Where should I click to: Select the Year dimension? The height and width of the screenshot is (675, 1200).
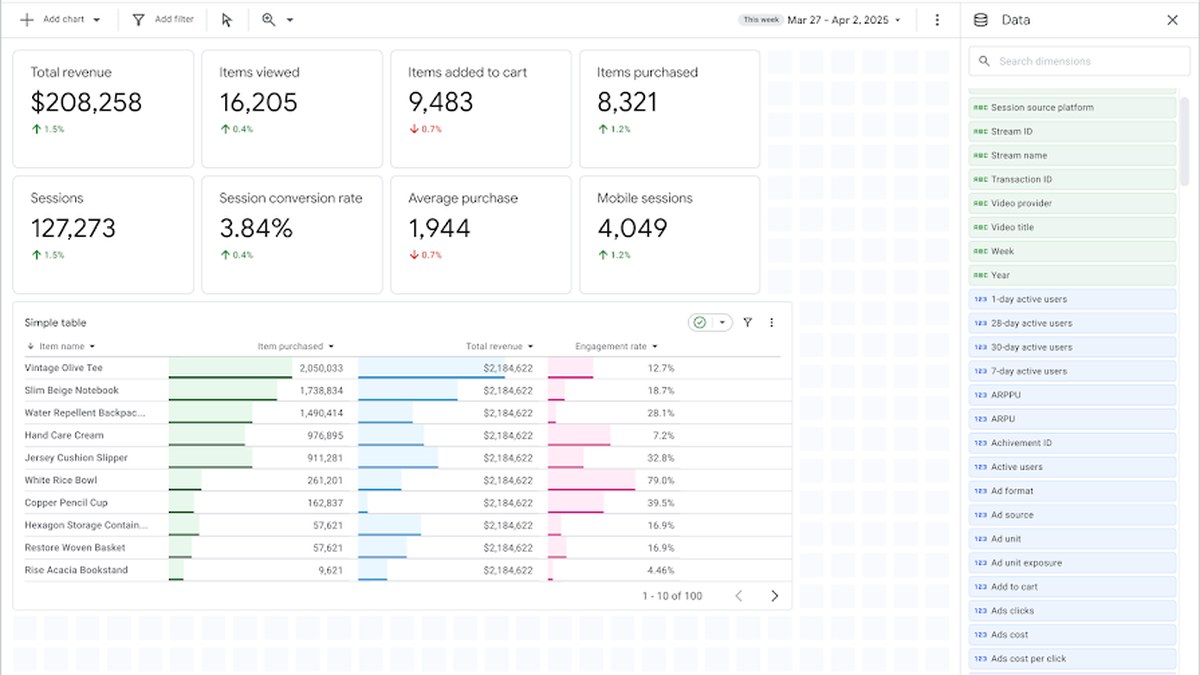coord(1073,275)
